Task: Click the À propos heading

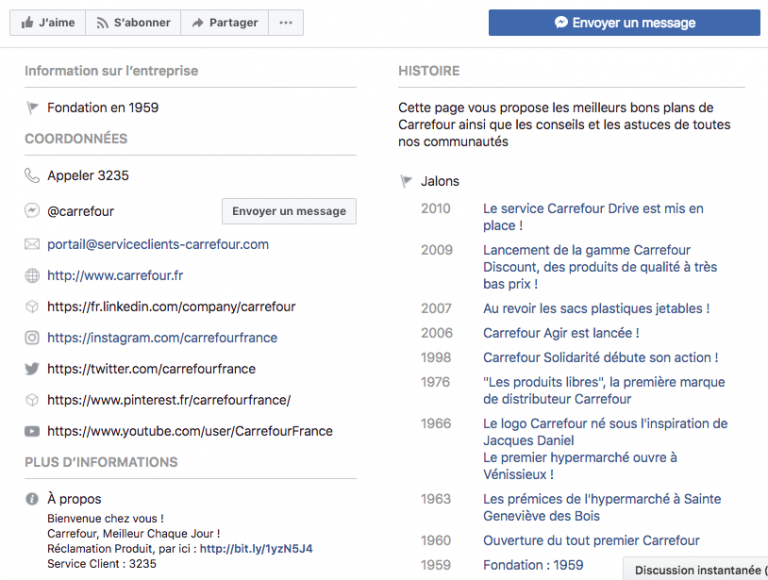Action: coord(74,499)
